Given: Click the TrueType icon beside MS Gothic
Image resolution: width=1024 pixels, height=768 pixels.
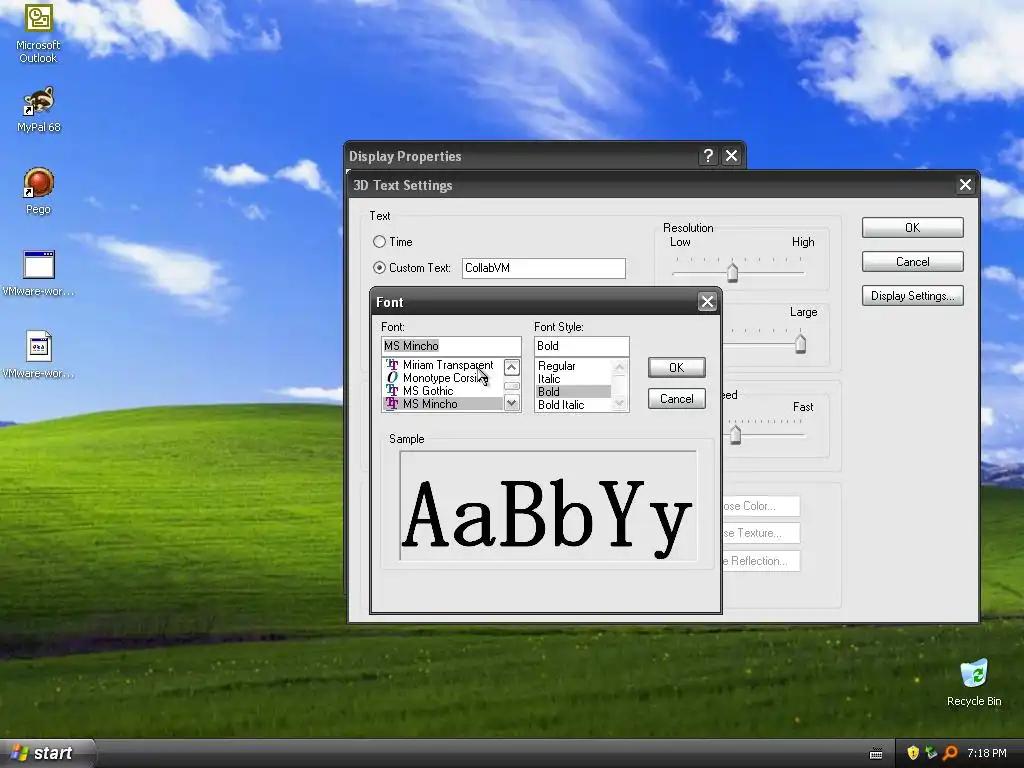Looking at the screenshot, I should (x=392, y=391).
